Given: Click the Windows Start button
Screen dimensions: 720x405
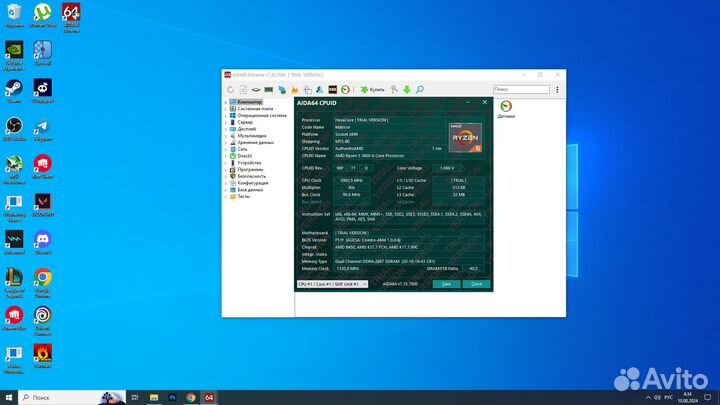Looking at the screenshot, I should 9,396.
